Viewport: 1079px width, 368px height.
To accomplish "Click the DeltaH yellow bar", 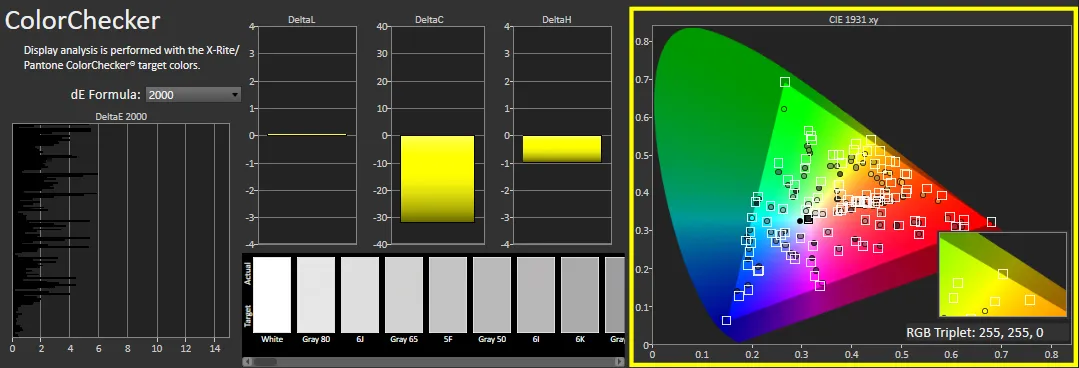I will [562, 149].
